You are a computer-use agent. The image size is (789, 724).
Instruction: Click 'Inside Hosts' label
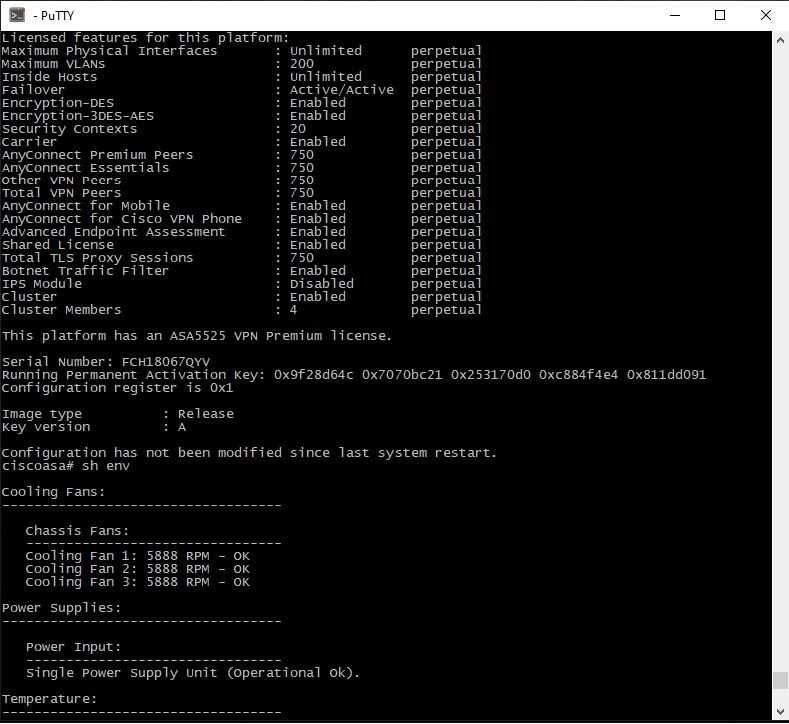(49, 77)
